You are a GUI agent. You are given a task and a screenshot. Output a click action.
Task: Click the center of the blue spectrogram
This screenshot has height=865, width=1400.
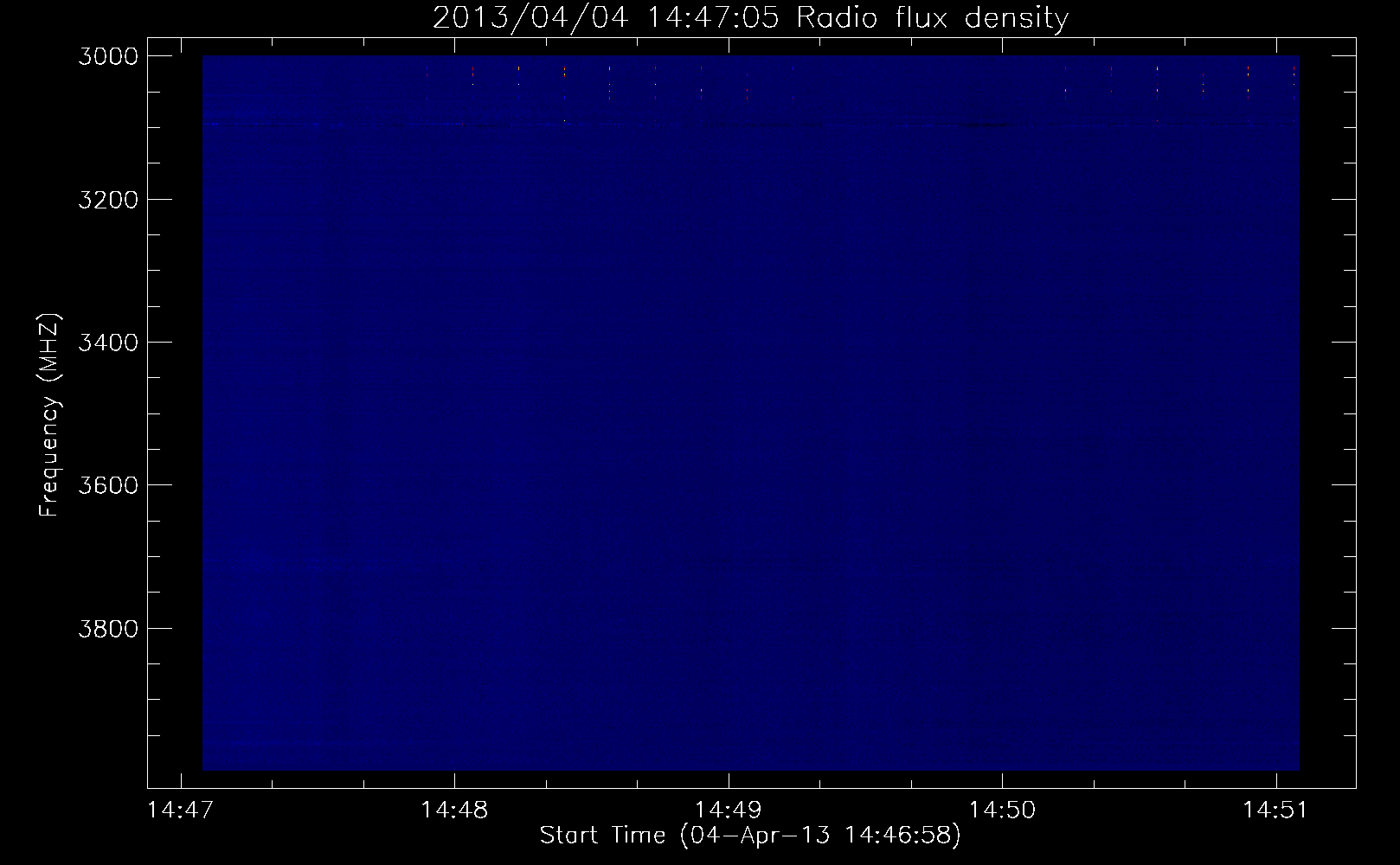tap(750, 413)
